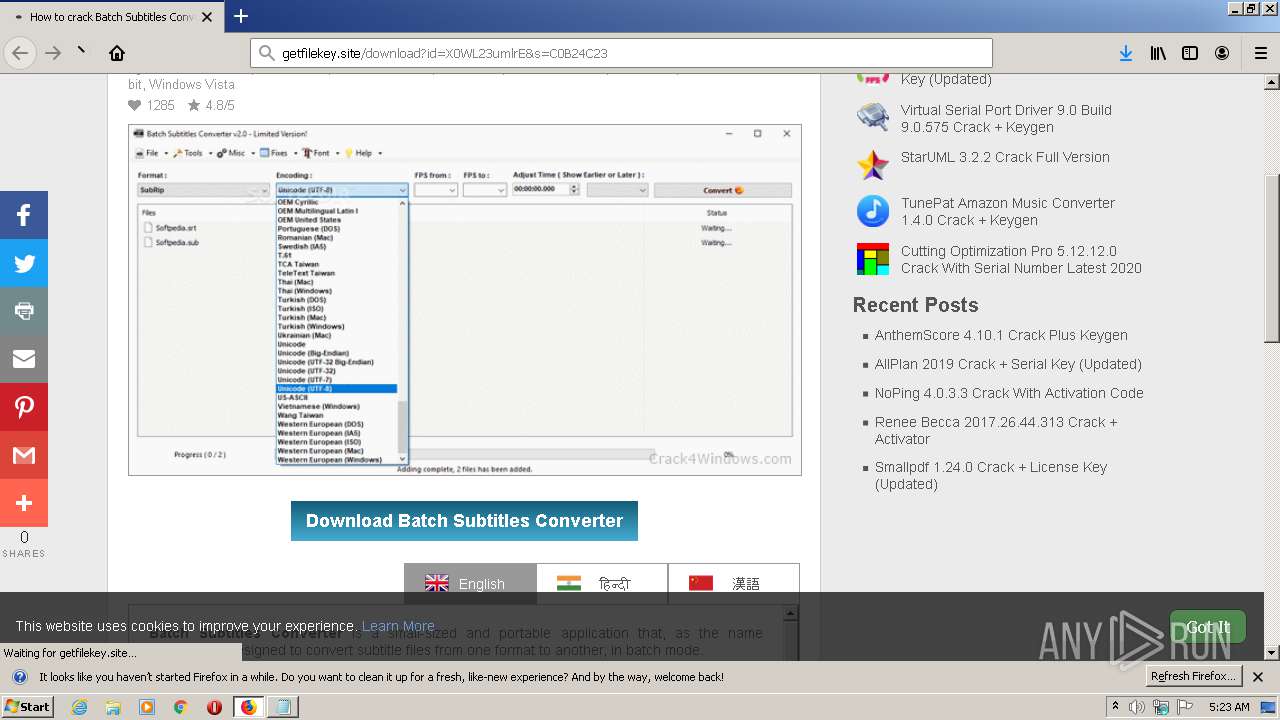The image size is (1280, 720).
Task: Click the print share button
Action: pos(24,311)
